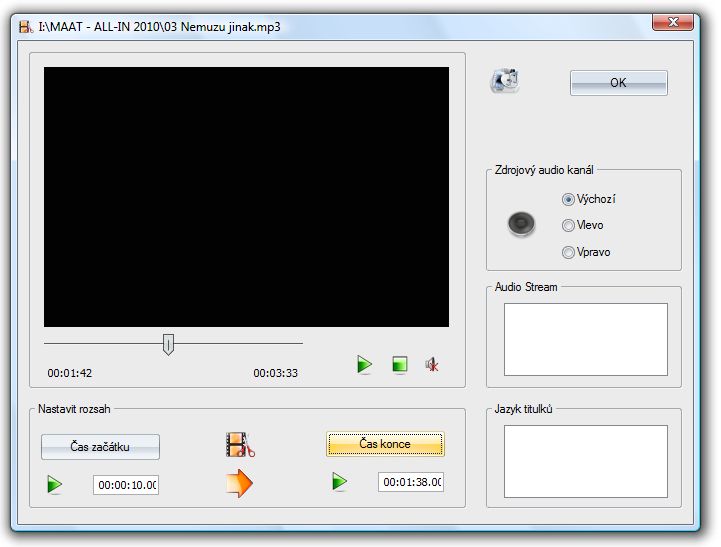
Task: Click the orange arrow icon
Action: pyautogui.click(x=239, y=483)
